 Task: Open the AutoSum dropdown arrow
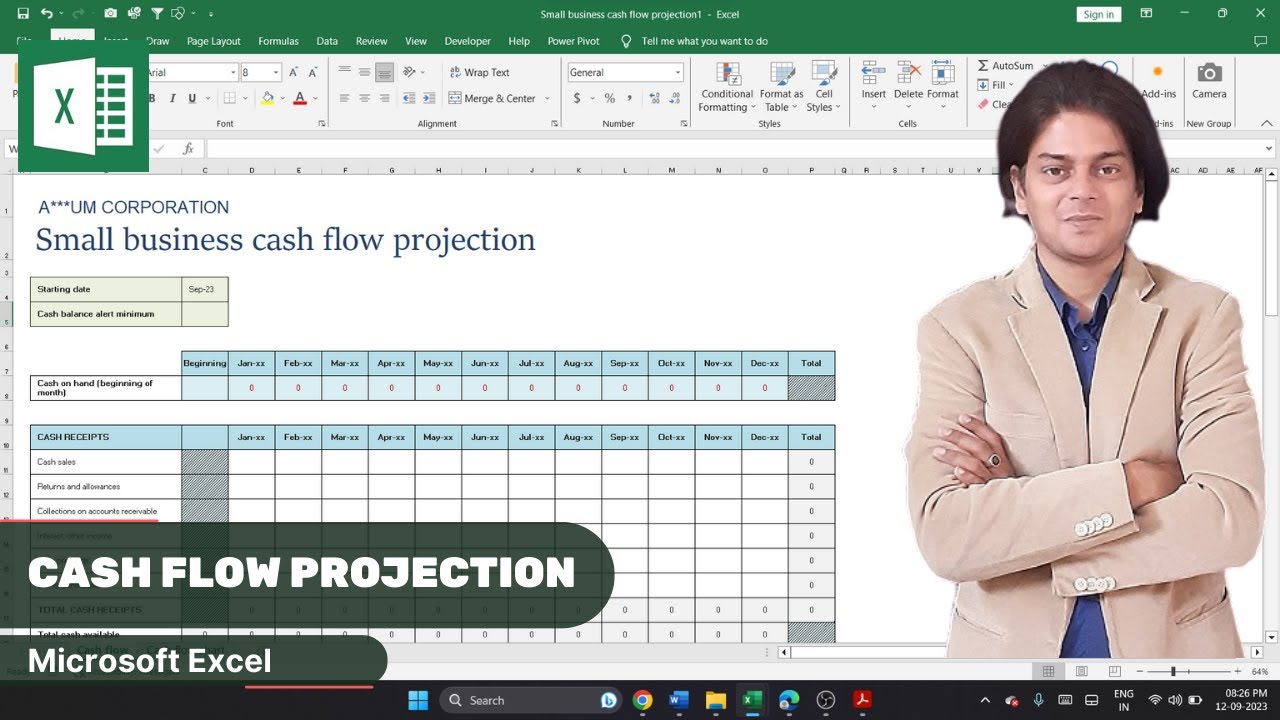pos(1043,66)
